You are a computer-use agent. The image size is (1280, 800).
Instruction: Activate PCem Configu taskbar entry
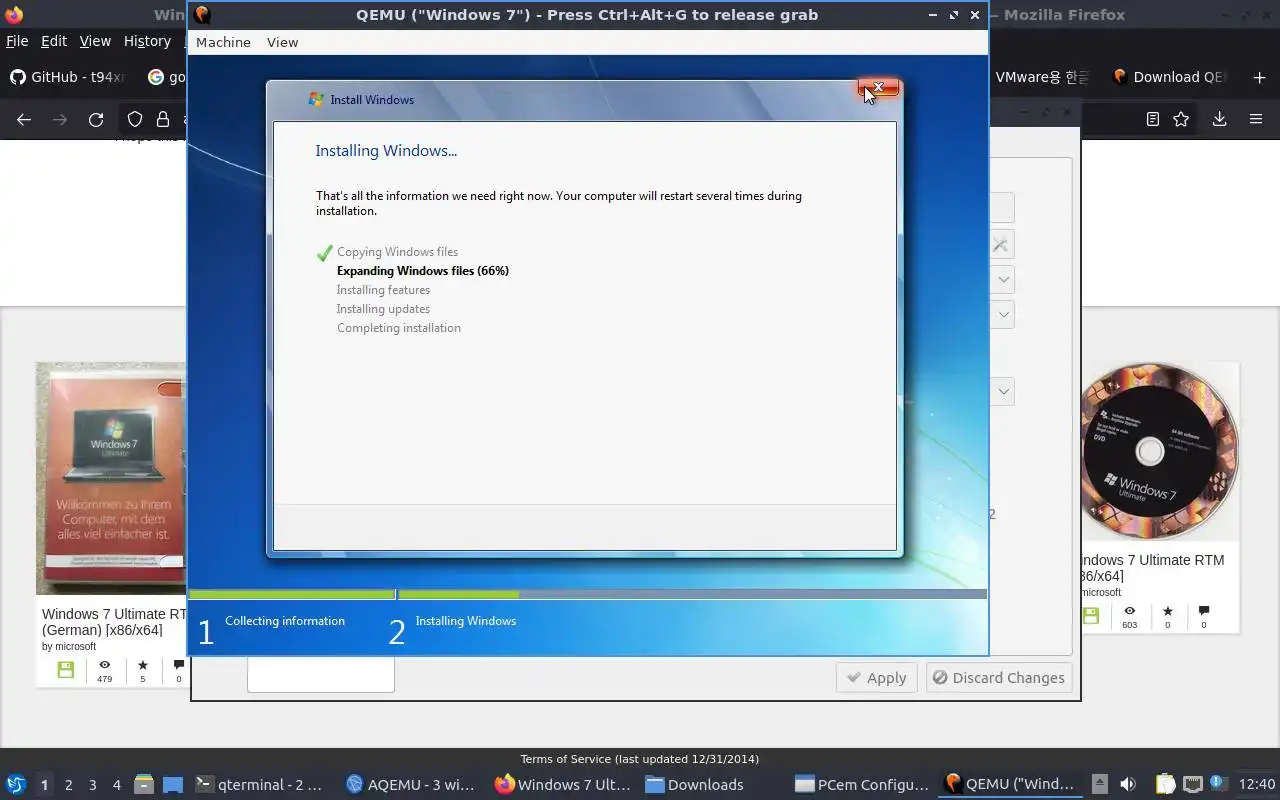862,784
